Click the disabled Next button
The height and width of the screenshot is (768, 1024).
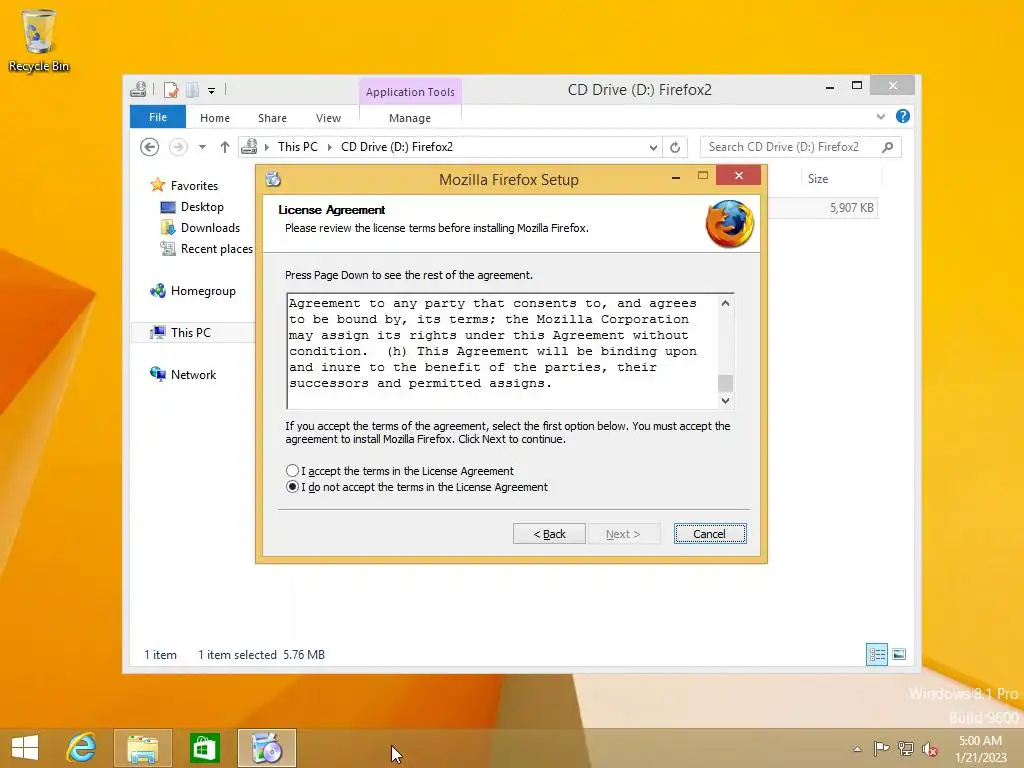tap(623, 534)
